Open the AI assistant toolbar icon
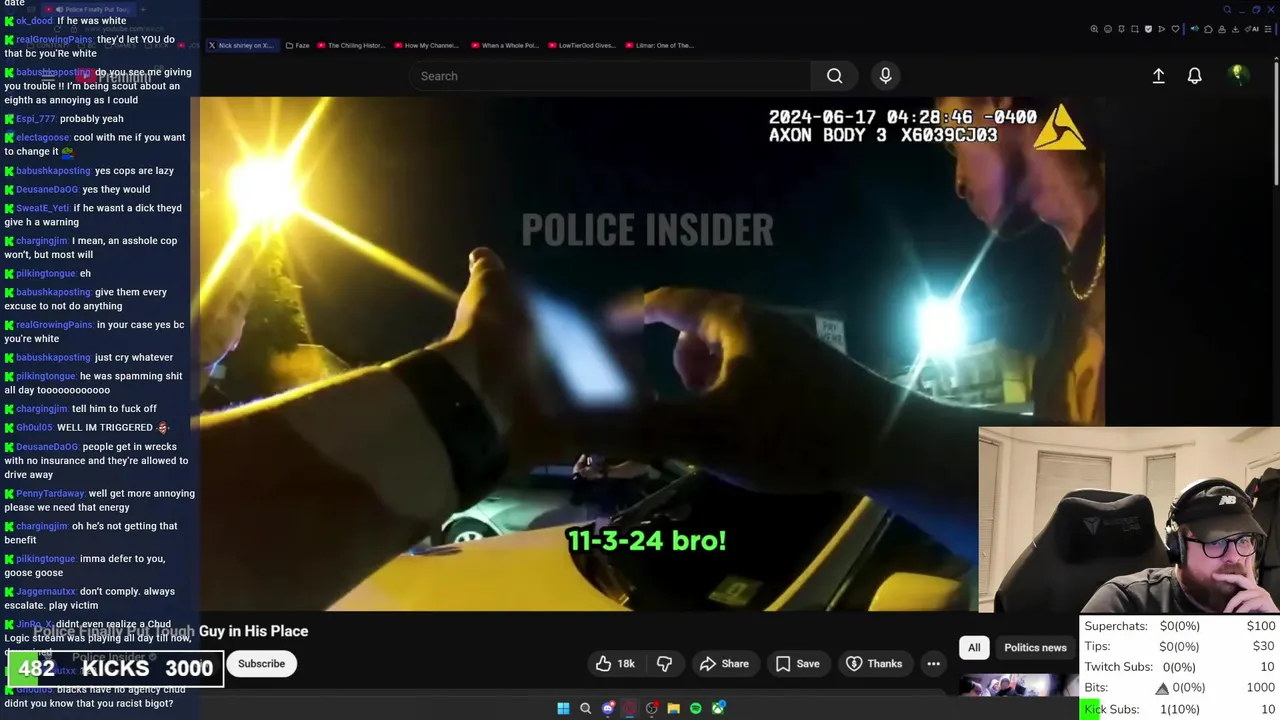Screen dimensions: 1280x720 pos(1252,29)
